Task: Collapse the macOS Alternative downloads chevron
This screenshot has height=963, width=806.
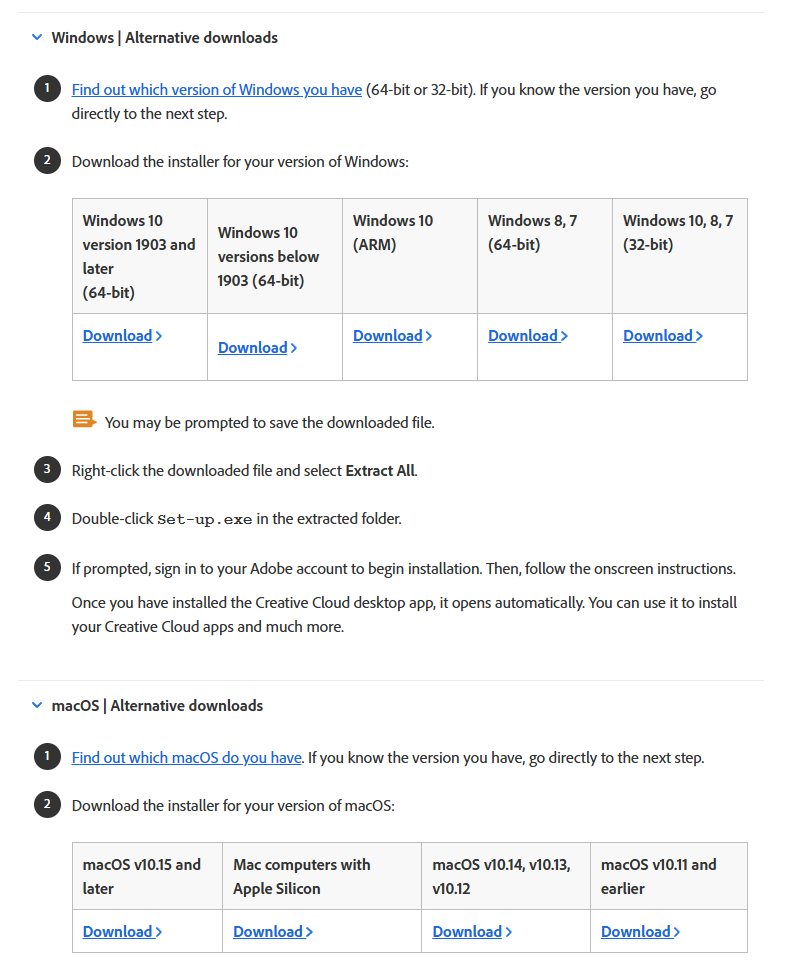Action: (x=37, y=706)
